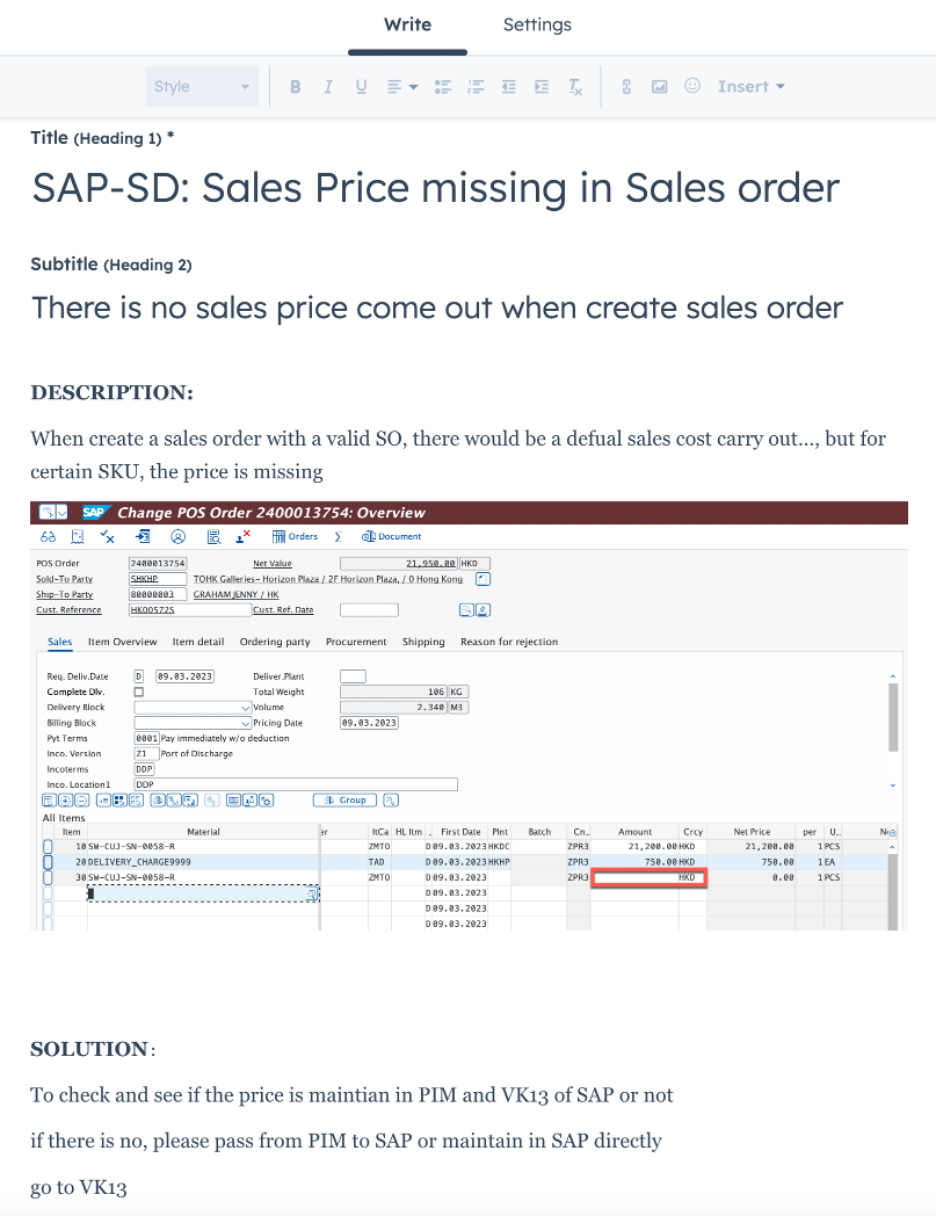Select the Write tab
The height and width of the screenshot is (1216, 936).
(407, 25)
